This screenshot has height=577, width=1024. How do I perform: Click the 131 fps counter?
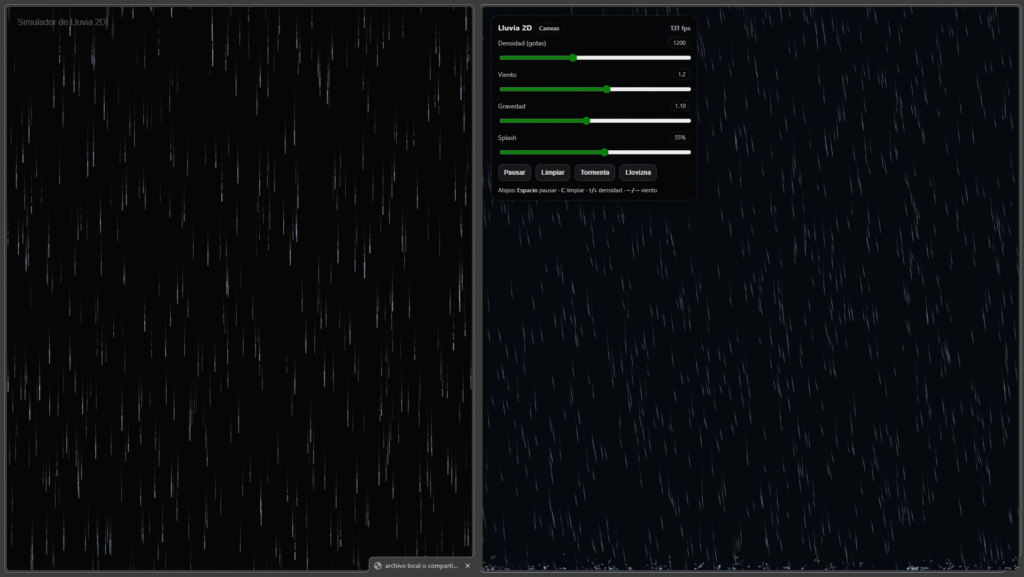click(680, 28)
